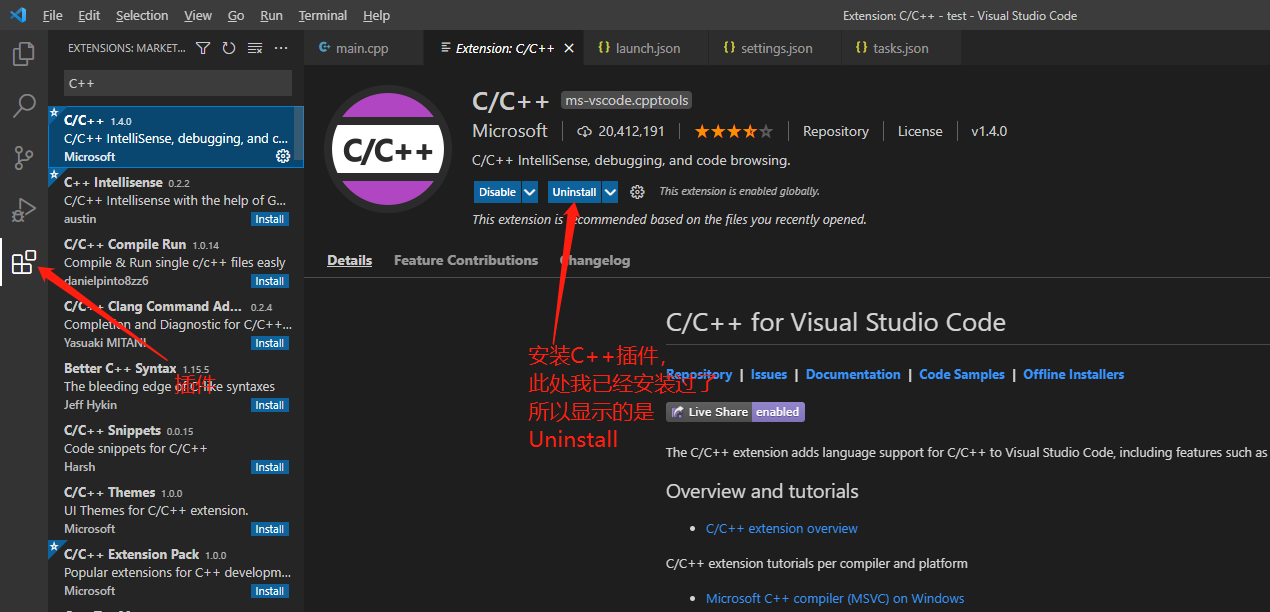The width and height of the screenshot is (1270, 612).
Task: Open the Run and Debug view
Action: pos(24,210)
